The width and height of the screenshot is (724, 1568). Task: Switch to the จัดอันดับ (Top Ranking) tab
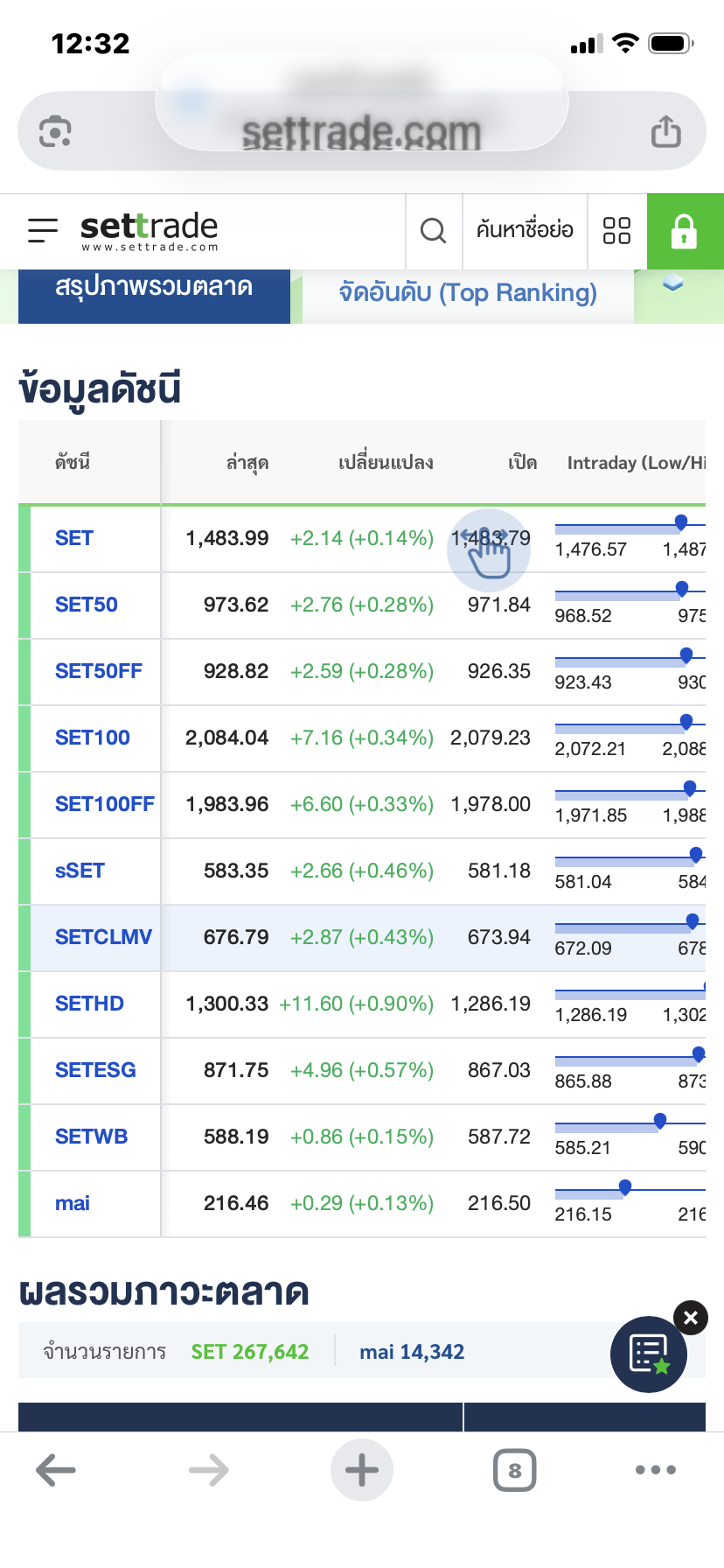pos(468,292)
